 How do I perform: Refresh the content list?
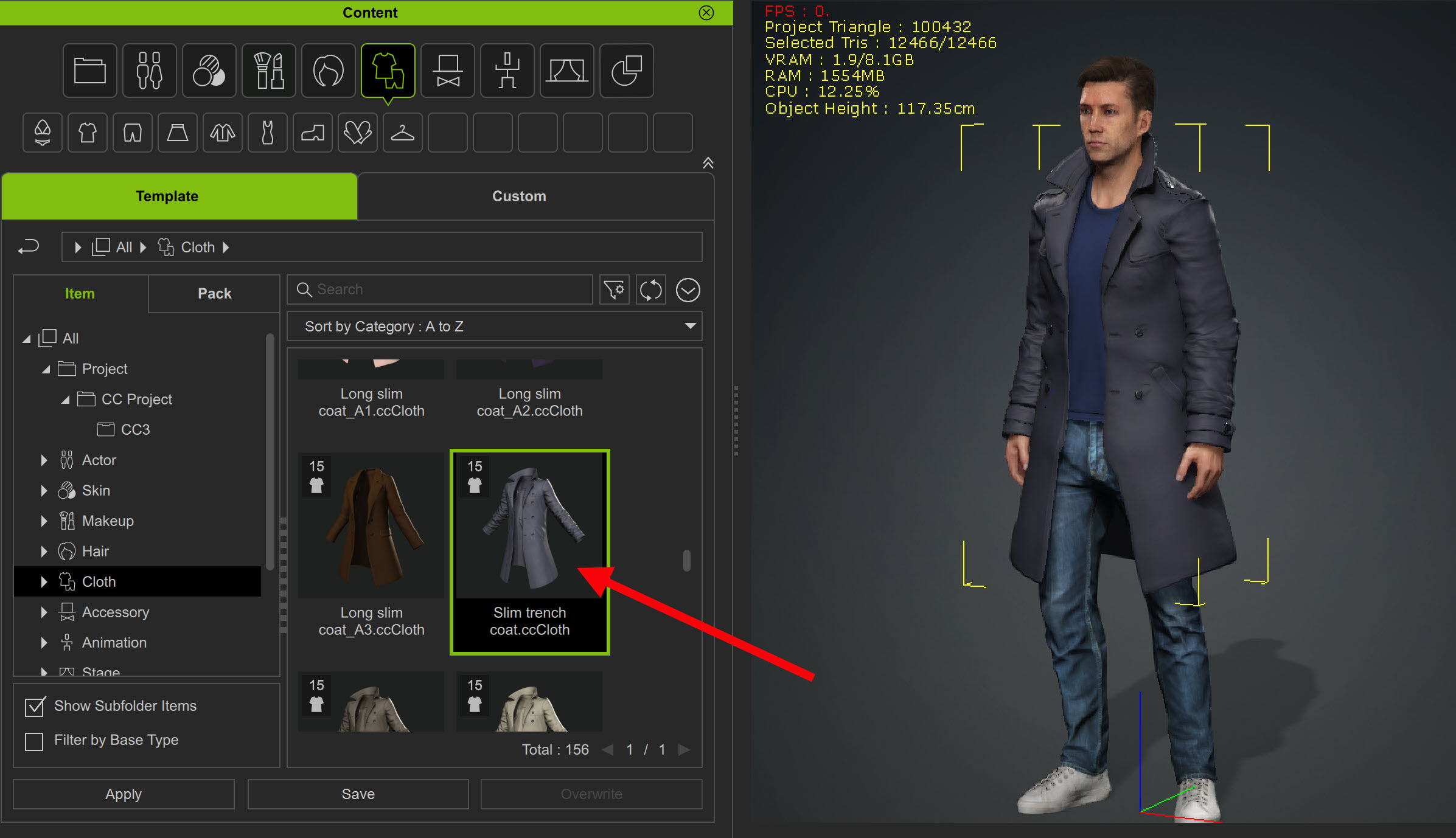(x=650, y=290)
